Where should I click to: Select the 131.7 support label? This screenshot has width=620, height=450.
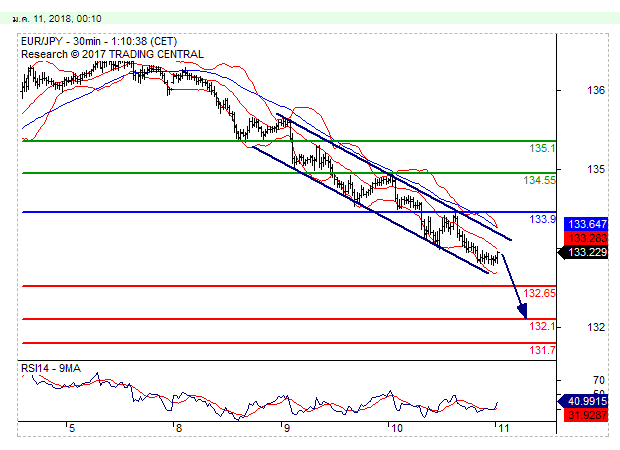[x=542, y=350]
